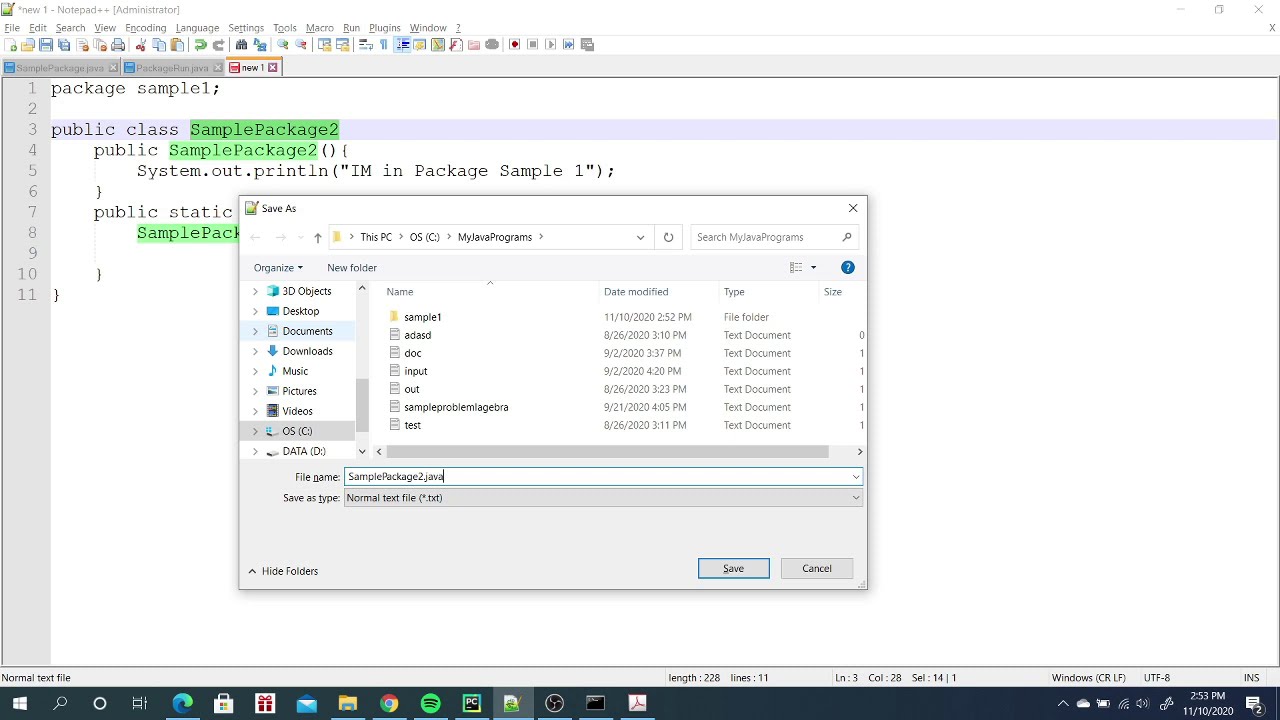Screen dimensions: 1280x720
Task: Collapse folders via Hide Folders
Action: 283,571
